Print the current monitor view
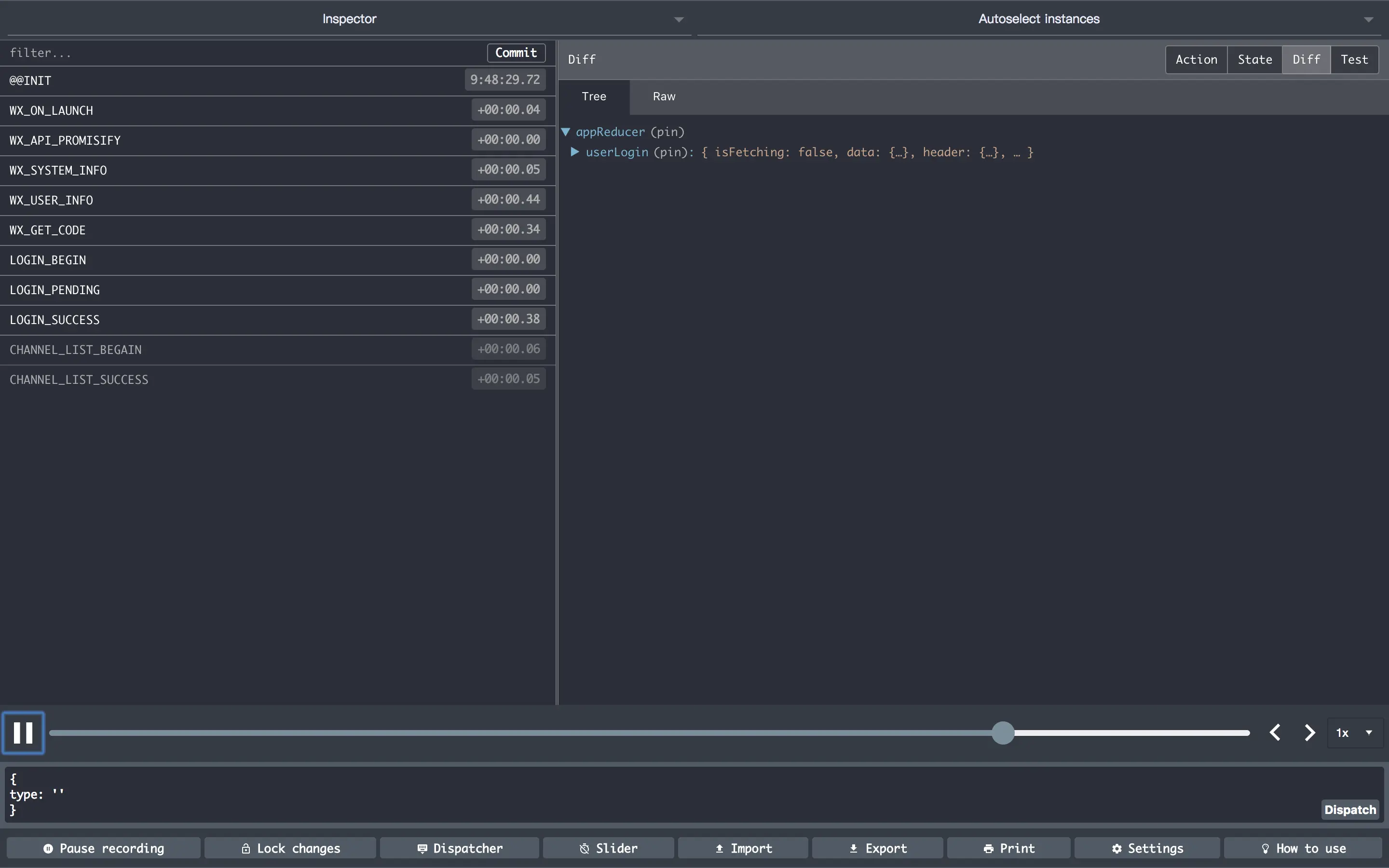The width and height of the screenshot is (1389, 868). point(1008,848)
